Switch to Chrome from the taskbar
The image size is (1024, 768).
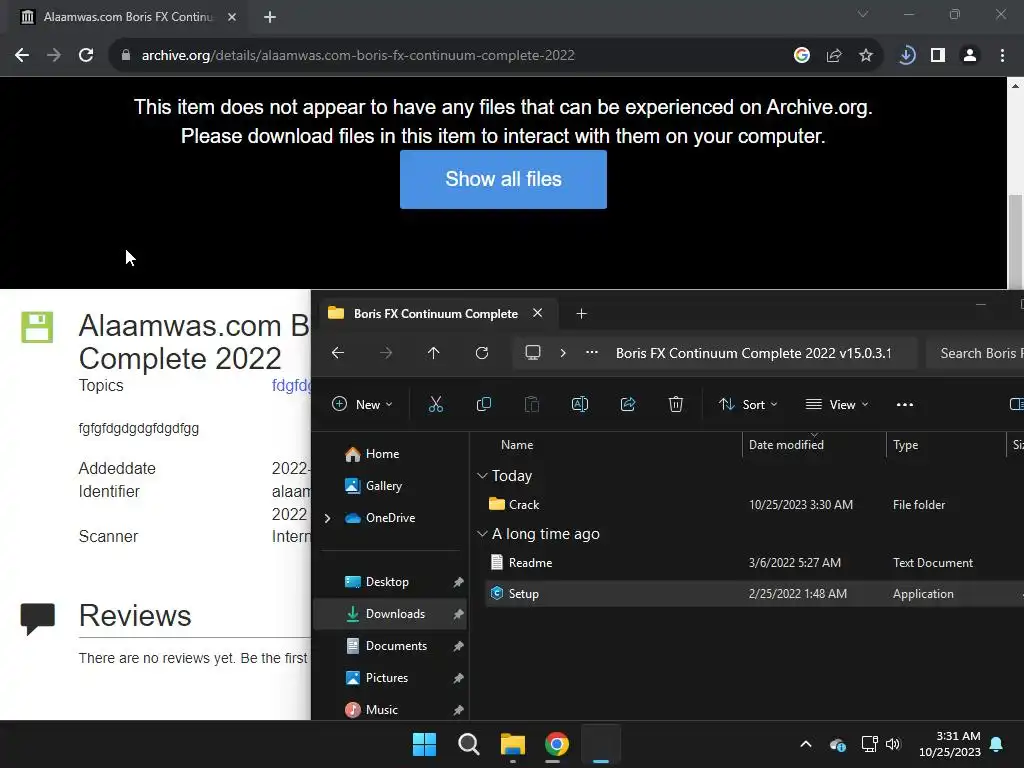556,744
